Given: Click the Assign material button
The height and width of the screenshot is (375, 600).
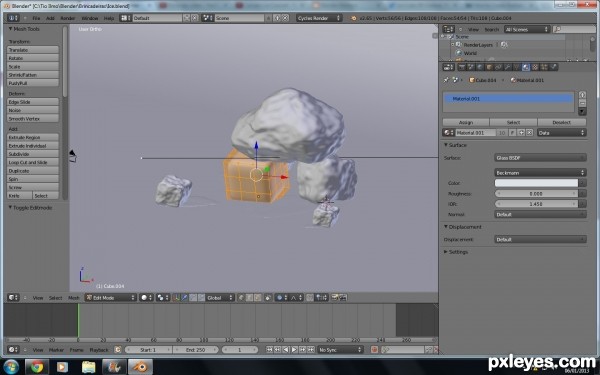Looking at the screenshot, I should point(466,122).
